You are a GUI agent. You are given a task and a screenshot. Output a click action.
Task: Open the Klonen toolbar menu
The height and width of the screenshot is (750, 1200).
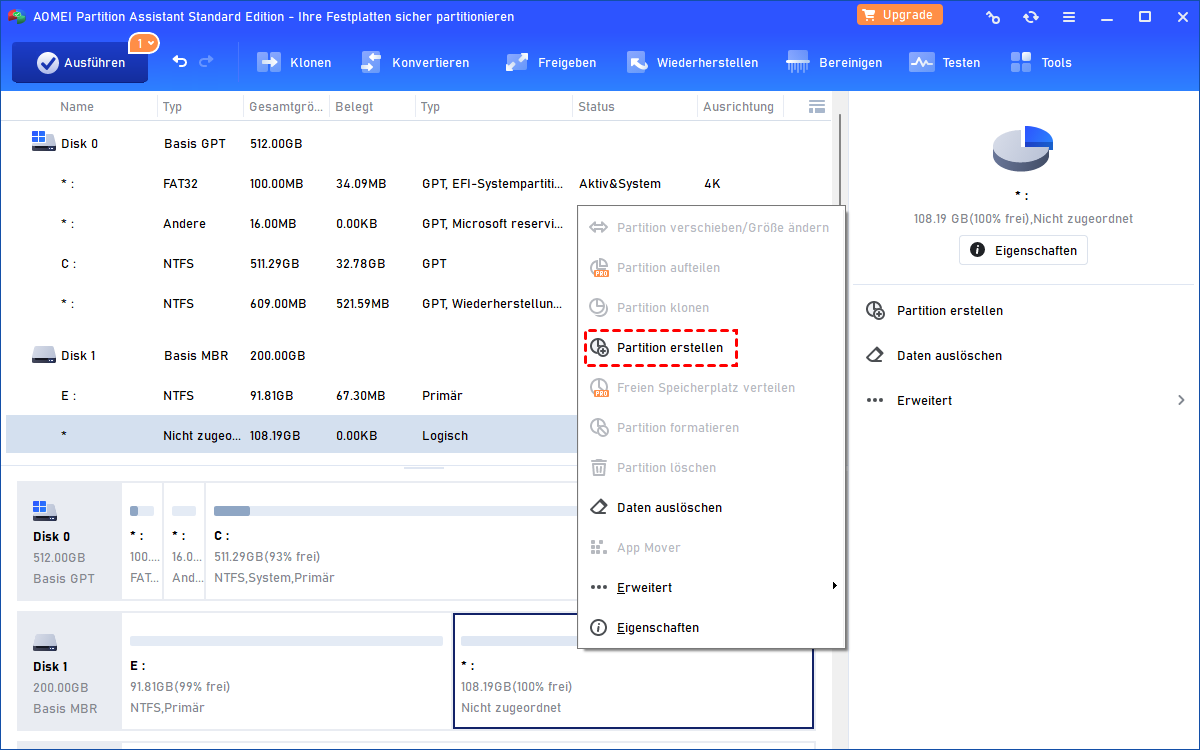click(x=295, y=62)
